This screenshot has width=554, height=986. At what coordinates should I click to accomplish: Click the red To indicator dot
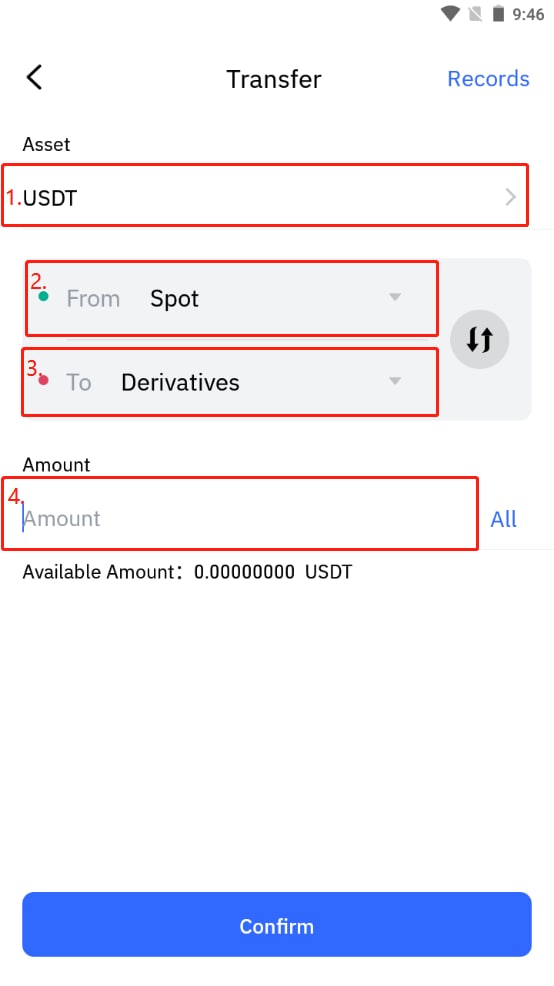coord(43,380)
